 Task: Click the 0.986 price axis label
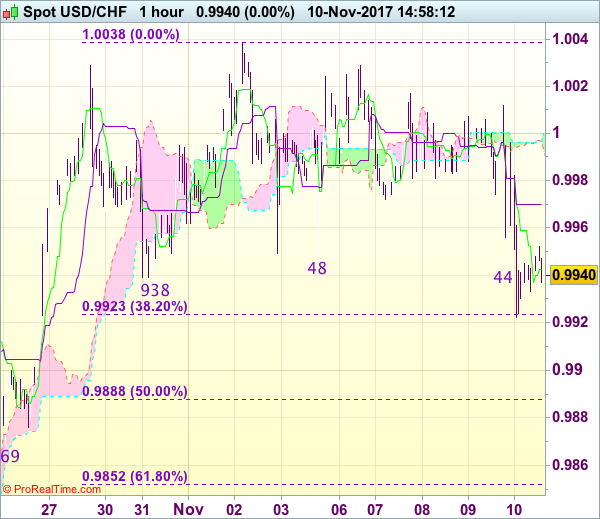pyautogui.click(x=570, y=465)
